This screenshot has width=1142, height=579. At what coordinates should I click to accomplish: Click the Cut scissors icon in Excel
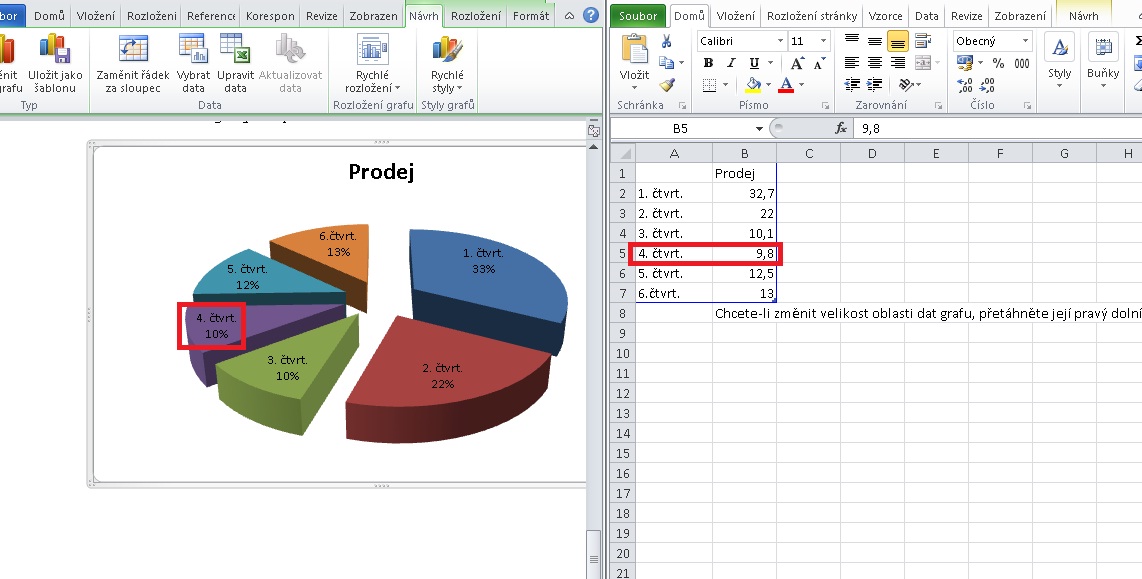click(x=666, y=42)
